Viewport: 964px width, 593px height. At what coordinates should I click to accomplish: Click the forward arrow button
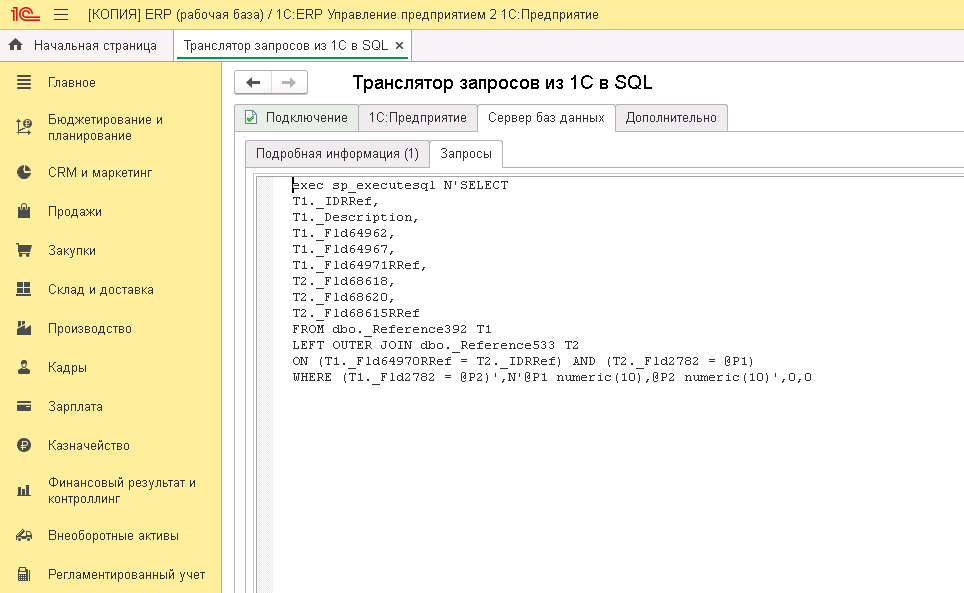pos(289,82)
